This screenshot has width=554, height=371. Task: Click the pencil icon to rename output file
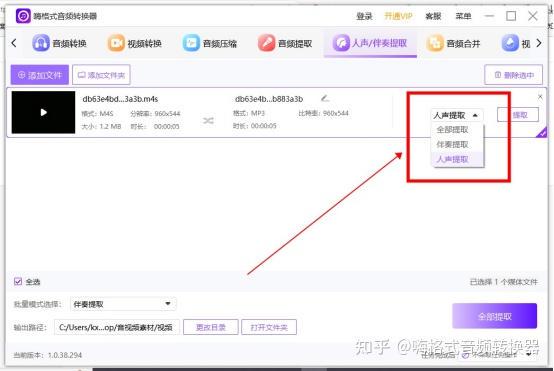tap(325, 98)
